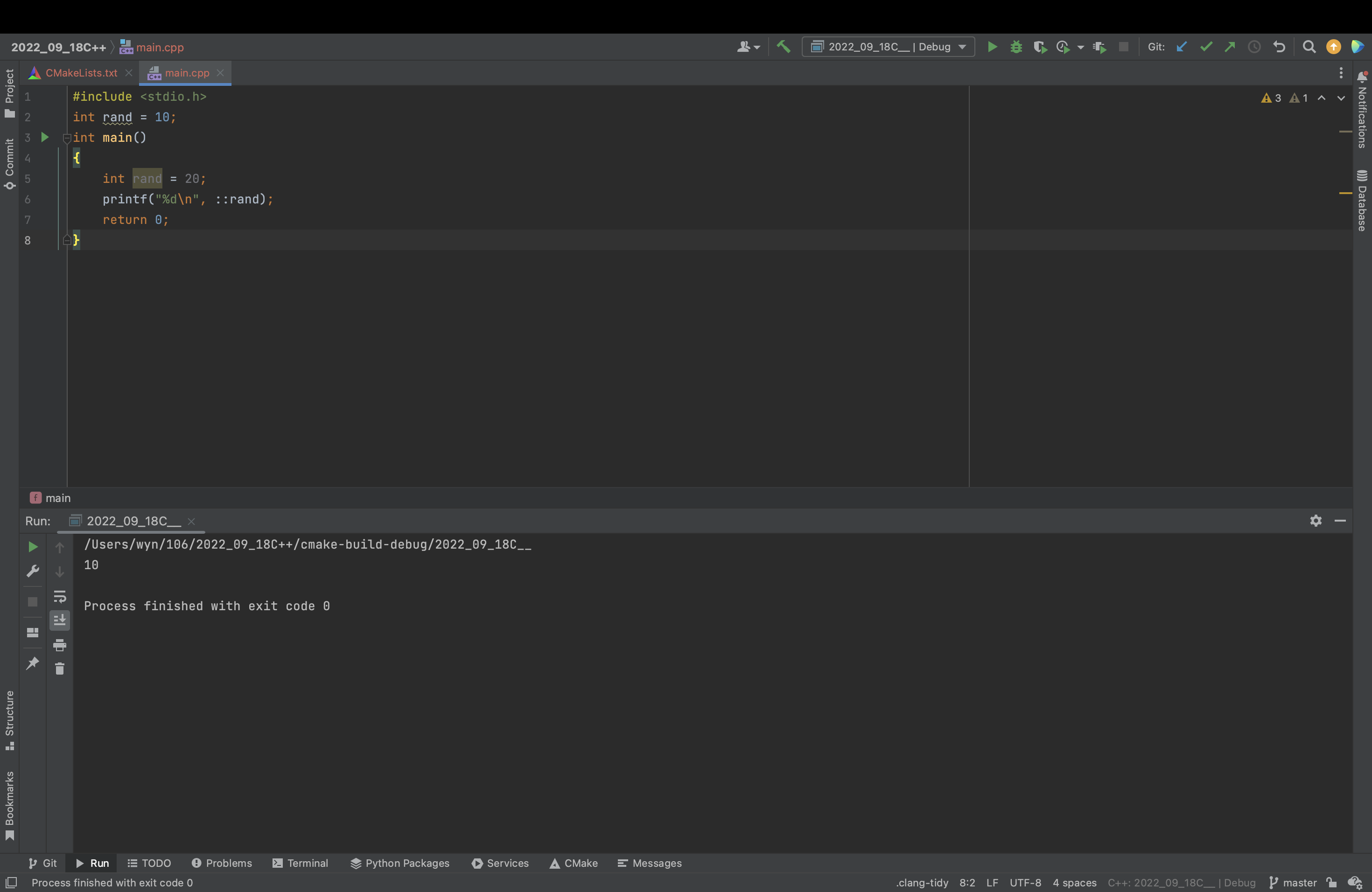The image size is (1372, 892).
Task: Switch to CMakeLists.txt tab
Action: point(81,73)
